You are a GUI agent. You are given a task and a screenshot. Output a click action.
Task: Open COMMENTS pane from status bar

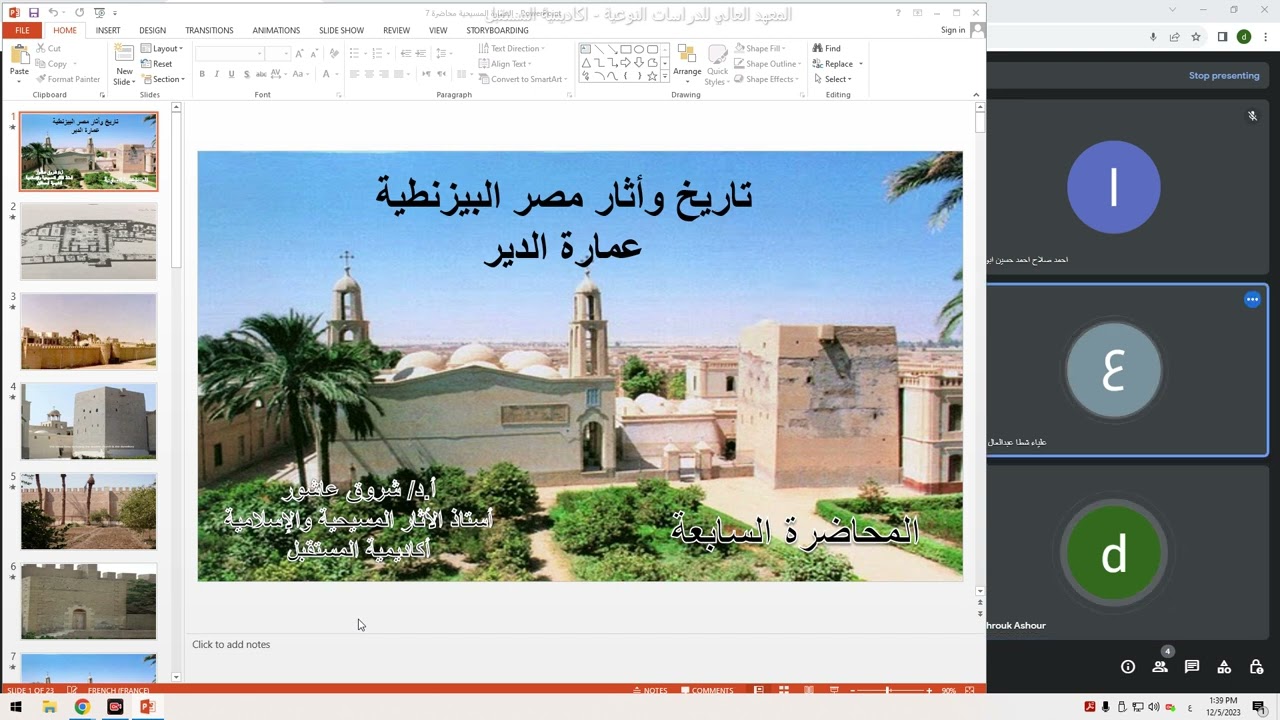pyautogui.click(x=707, y=690)
